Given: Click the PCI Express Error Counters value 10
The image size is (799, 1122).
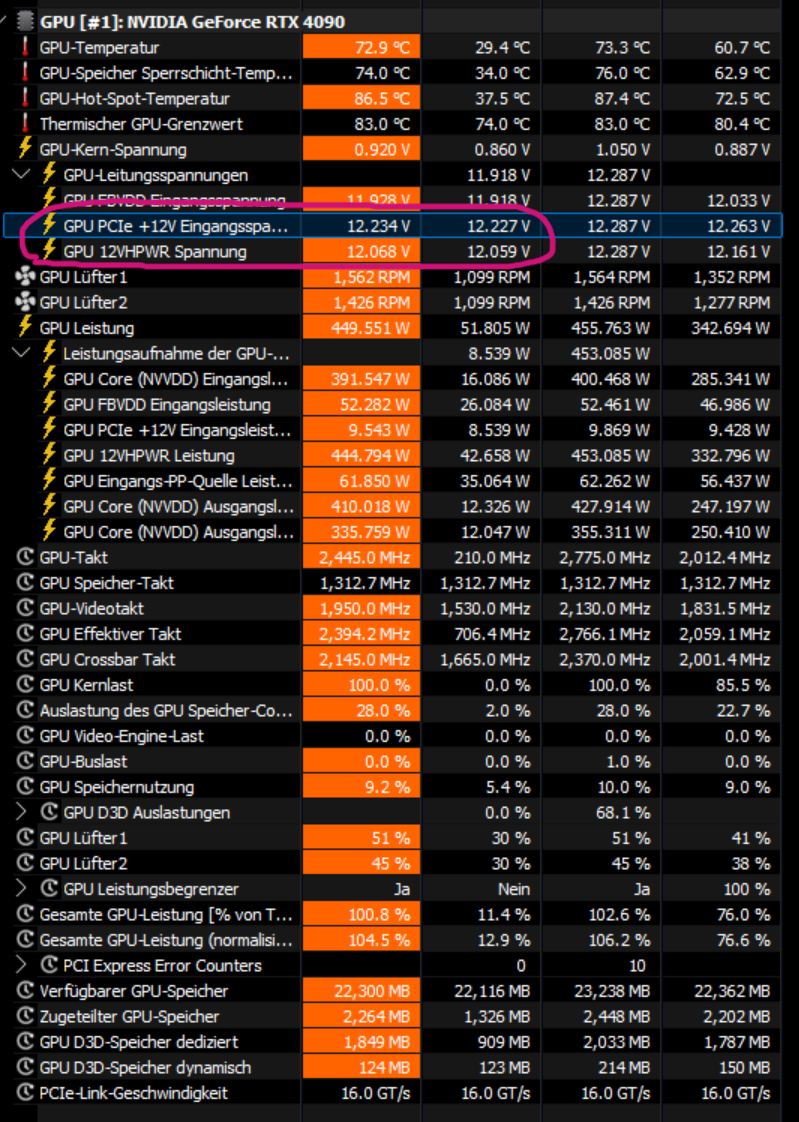Looking at the screenshot, I should tap(637, 965).
